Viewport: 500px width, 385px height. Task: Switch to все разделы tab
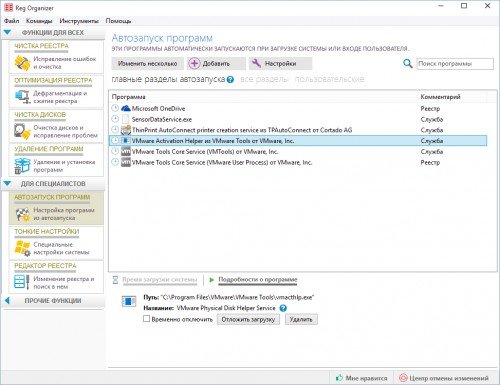264,79
